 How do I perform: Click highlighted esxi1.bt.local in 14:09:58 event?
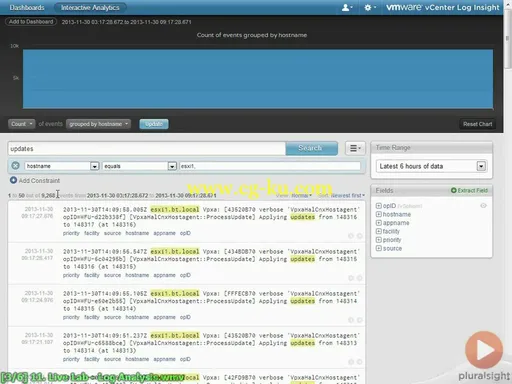coord(175,210)
